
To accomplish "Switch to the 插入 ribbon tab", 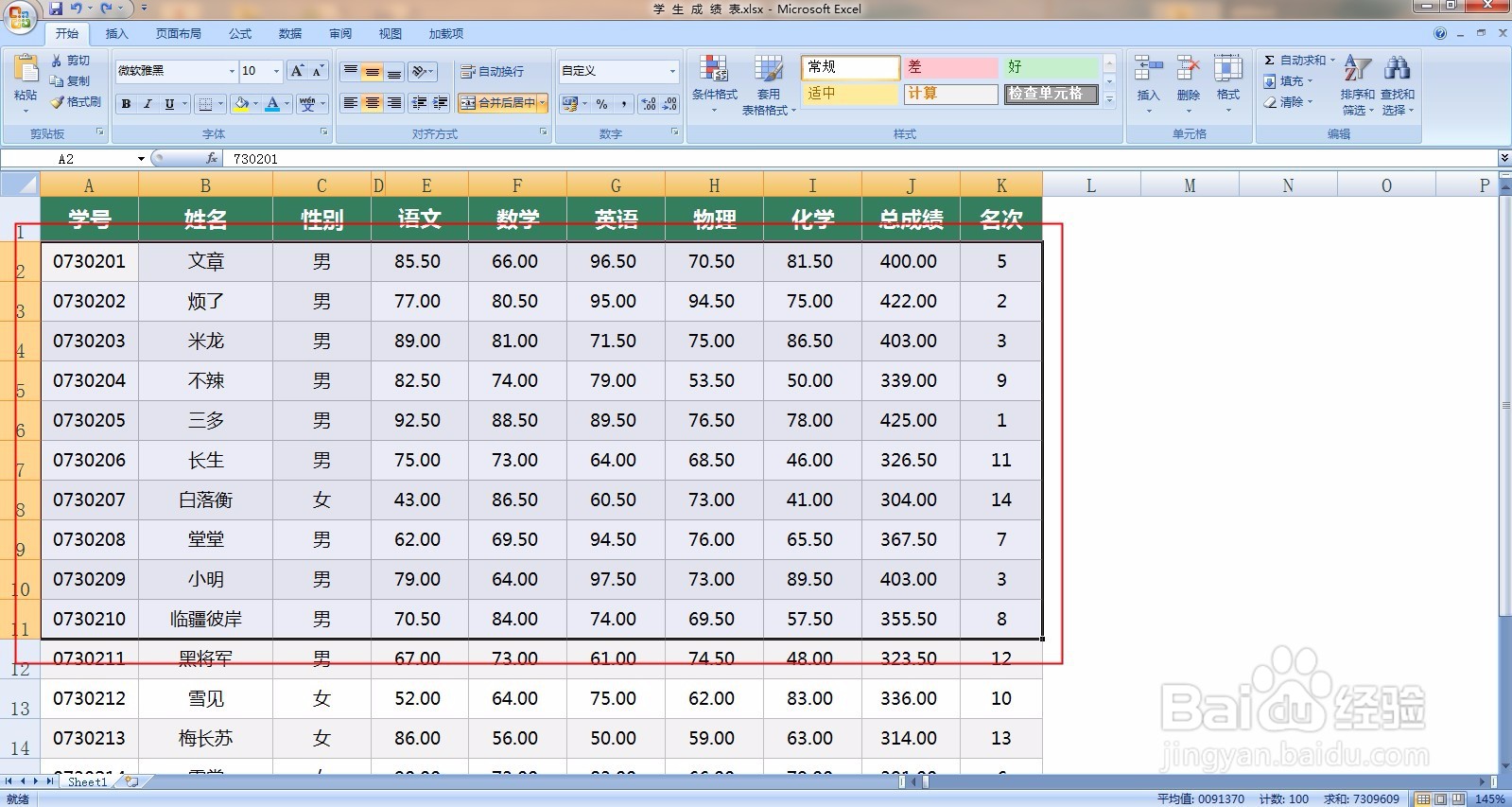I will [x=116, y=33].
